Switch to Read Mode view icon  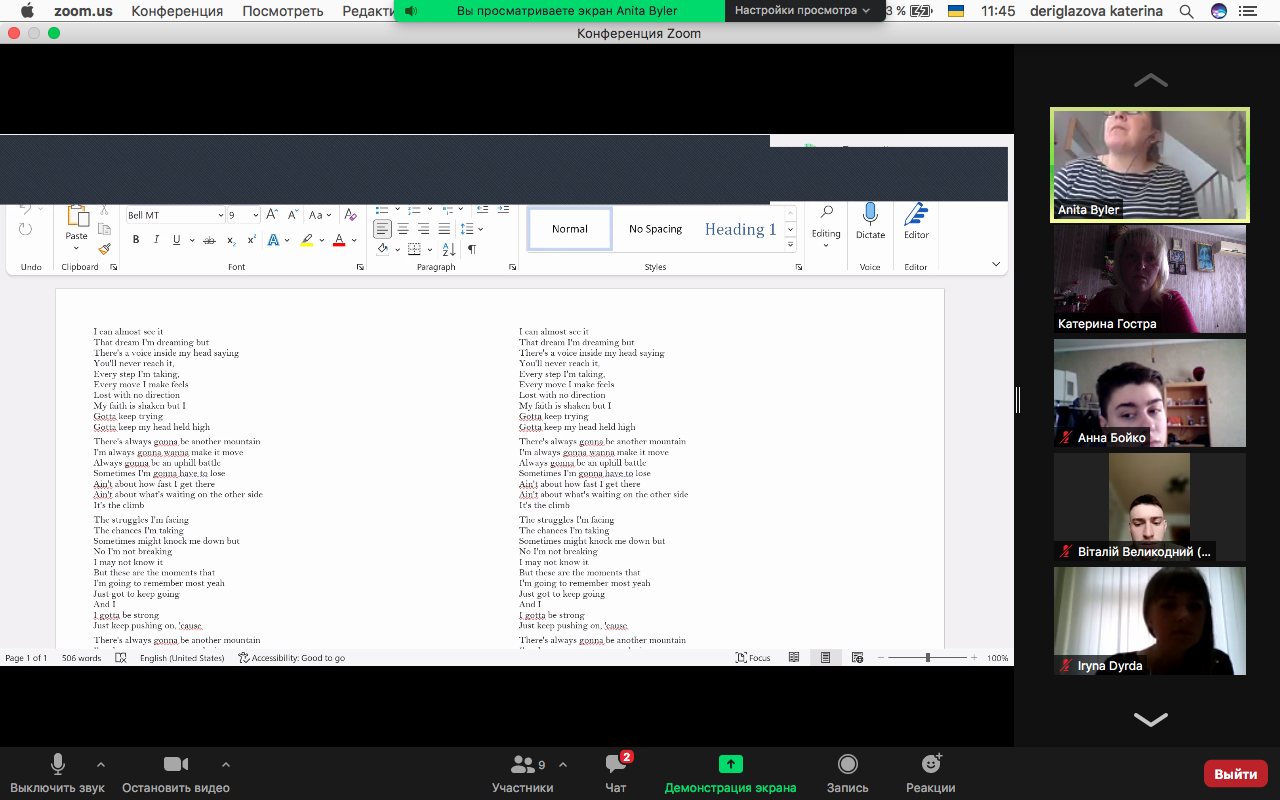click(x=794, y=658)
